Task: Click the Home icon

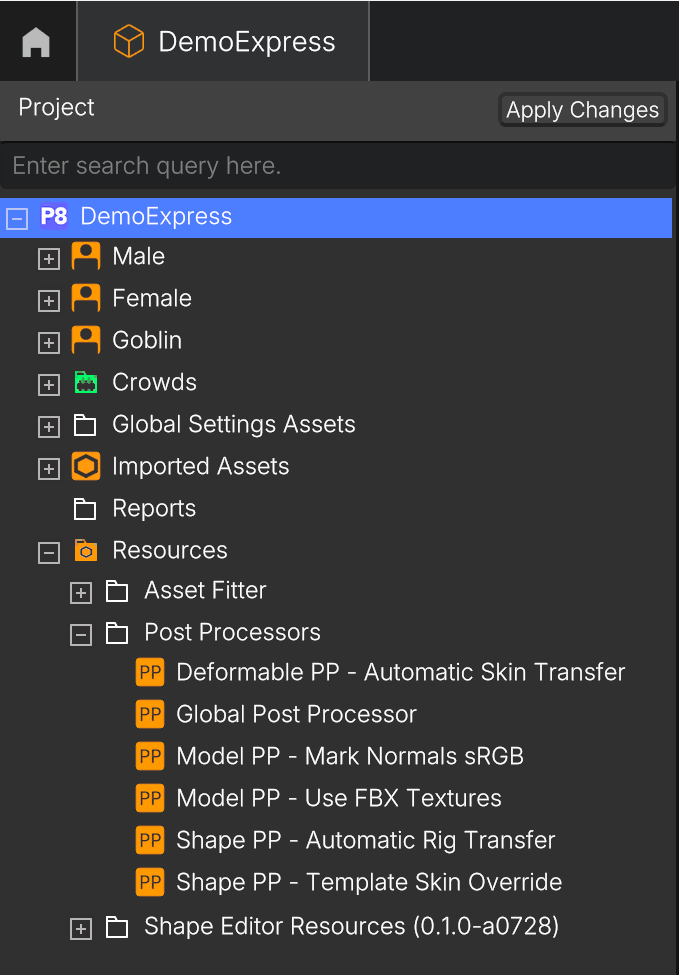Action: [36, 43]
